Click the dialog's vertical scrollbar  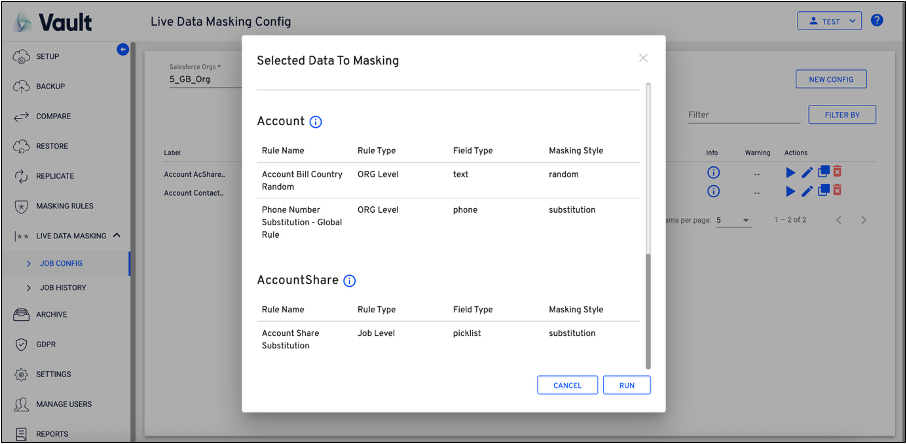(x=647, y=310)
